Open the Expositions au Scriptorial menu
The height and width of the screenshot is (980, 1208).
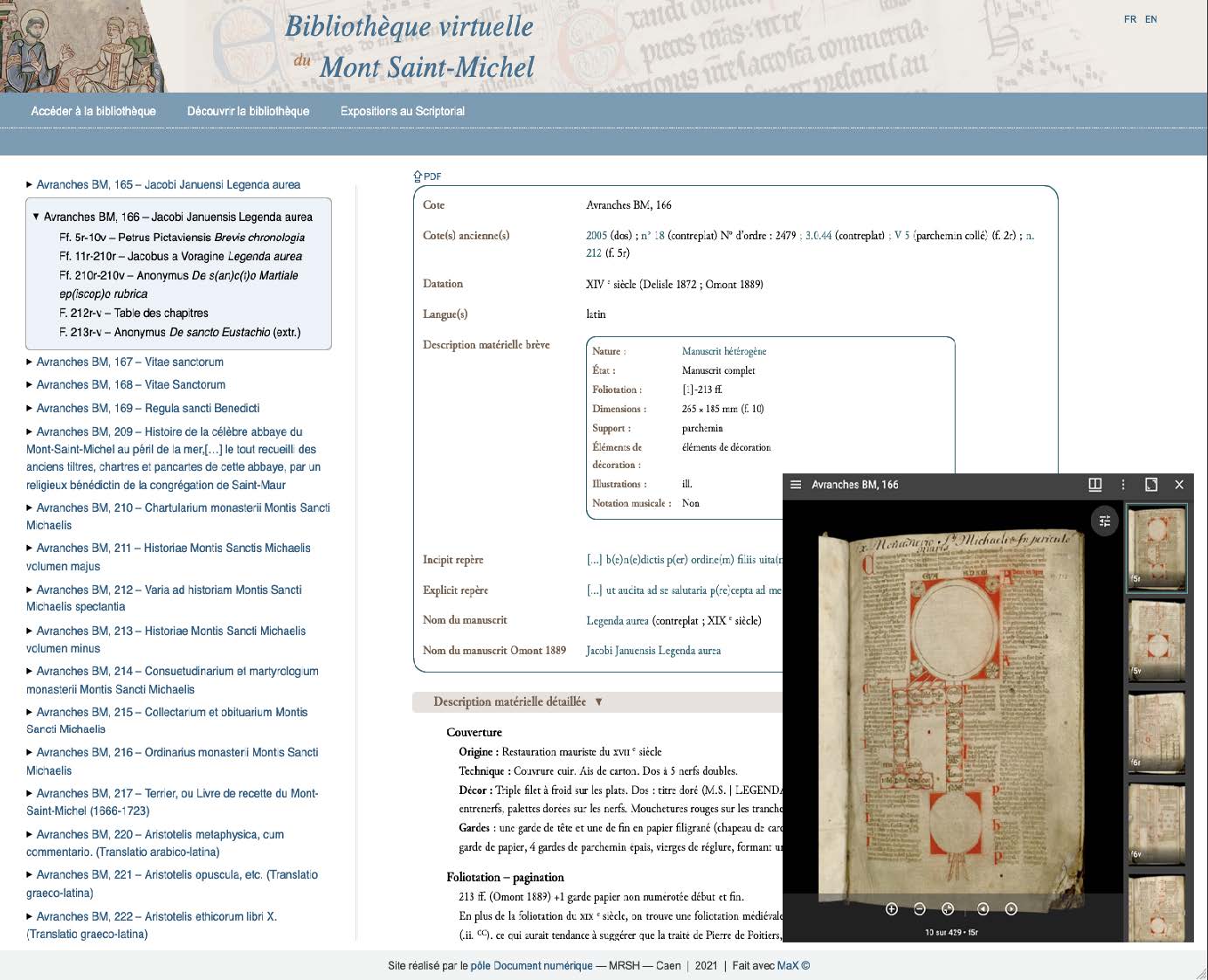tap(402, 111)
